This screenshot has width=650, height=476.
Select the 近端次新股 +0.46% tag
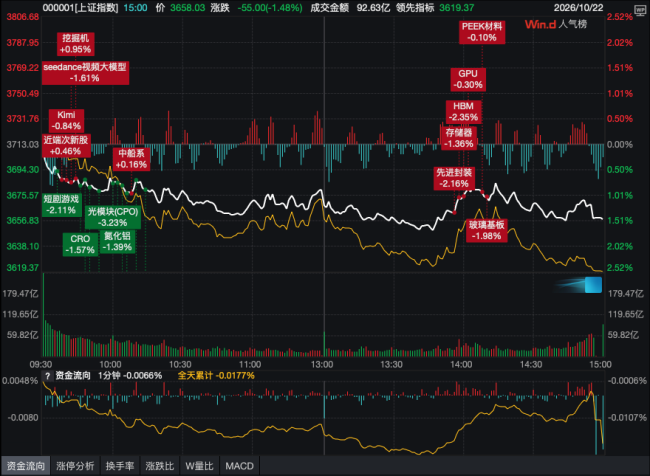click(x=65, y=146)
